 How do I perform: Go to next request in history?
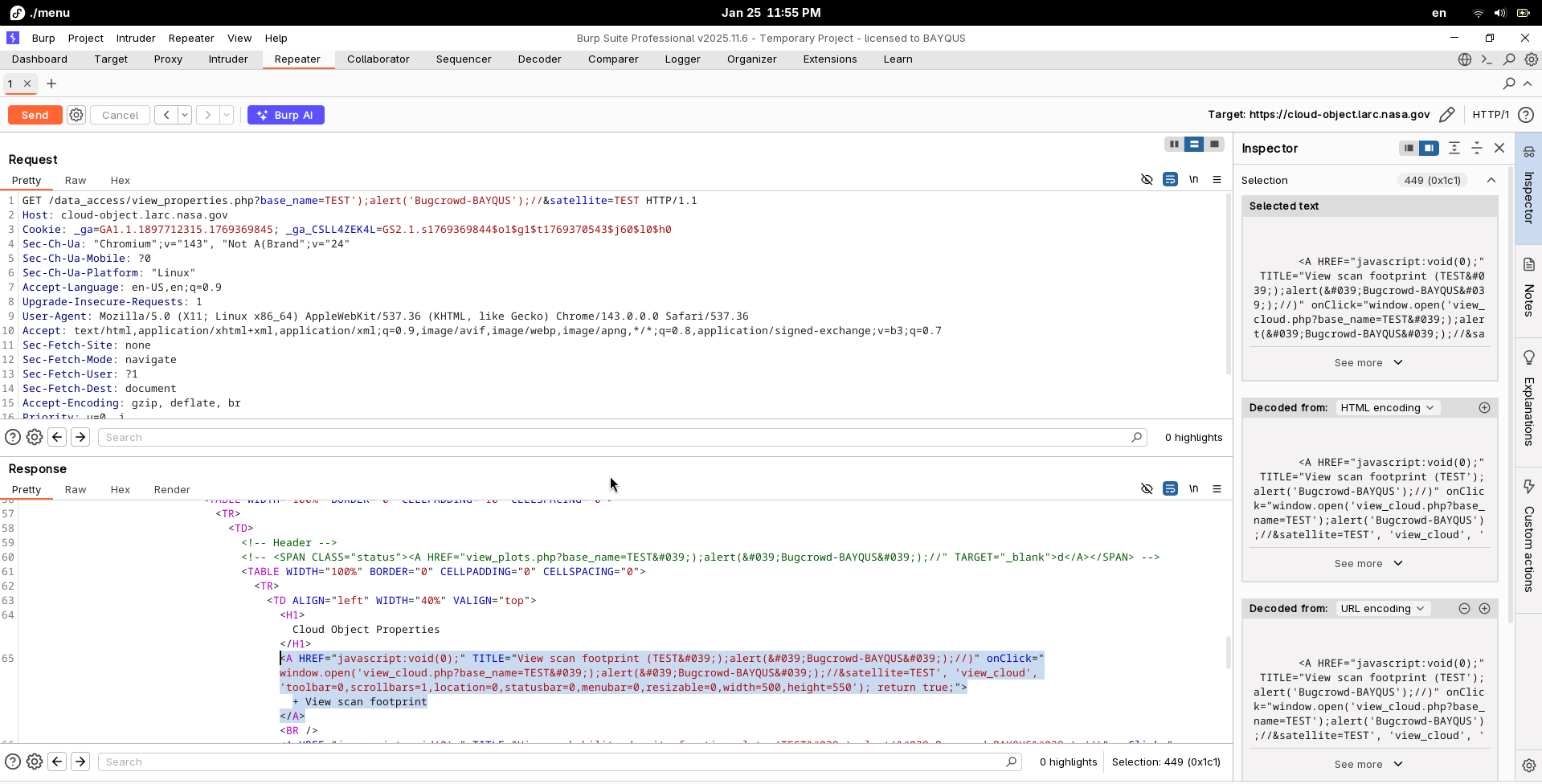coord(208,115)
